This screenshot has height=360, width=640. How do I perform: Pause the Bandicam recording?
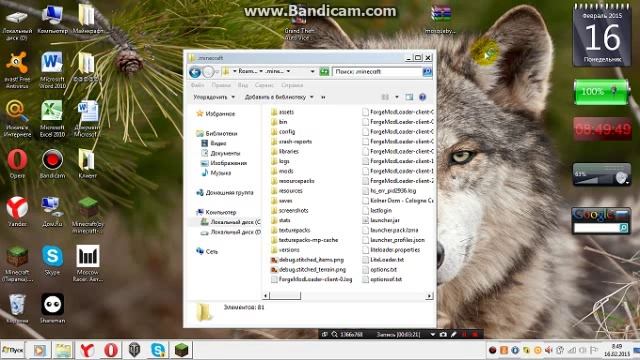point(464,334)
